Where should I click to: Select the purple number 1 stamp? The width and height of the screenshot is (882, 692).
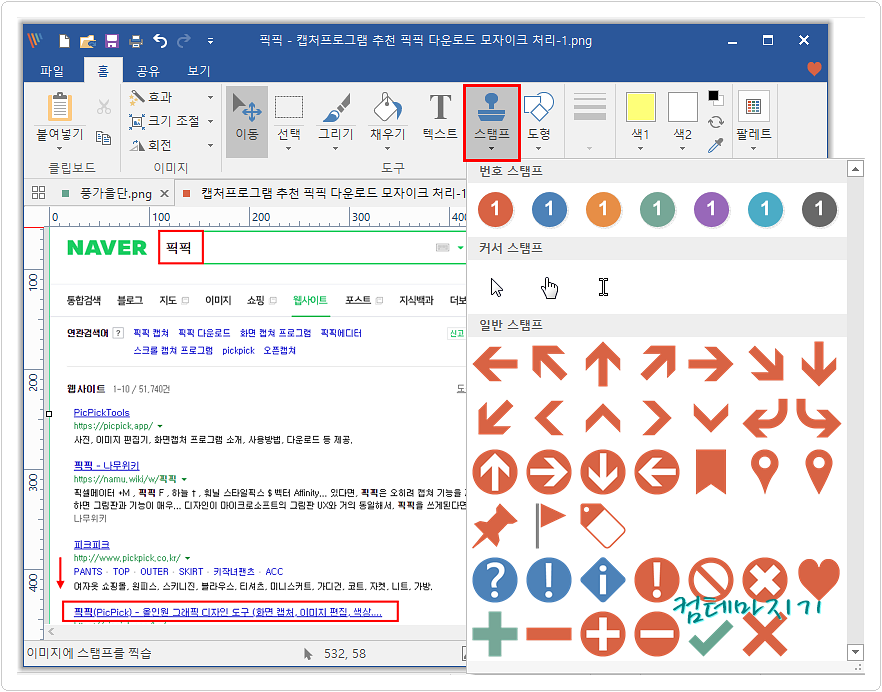[711, 209]
